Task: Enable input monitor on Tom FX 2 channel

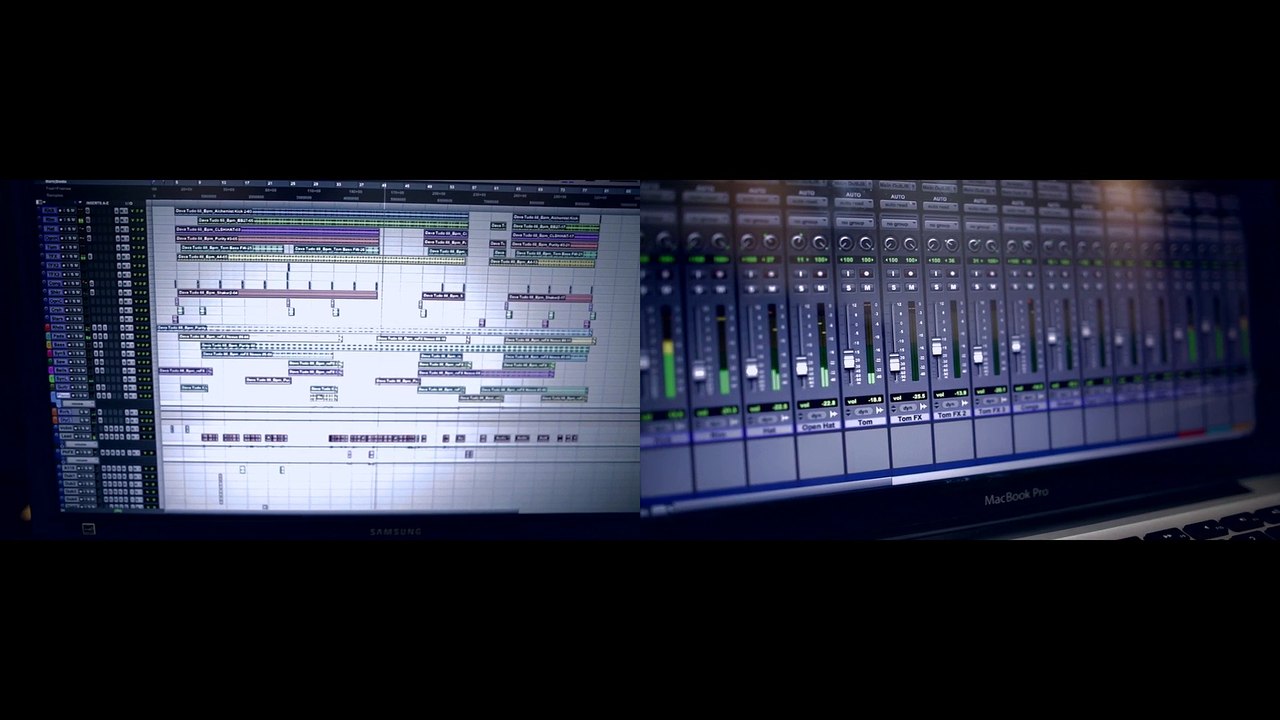Action: (935, 273)
